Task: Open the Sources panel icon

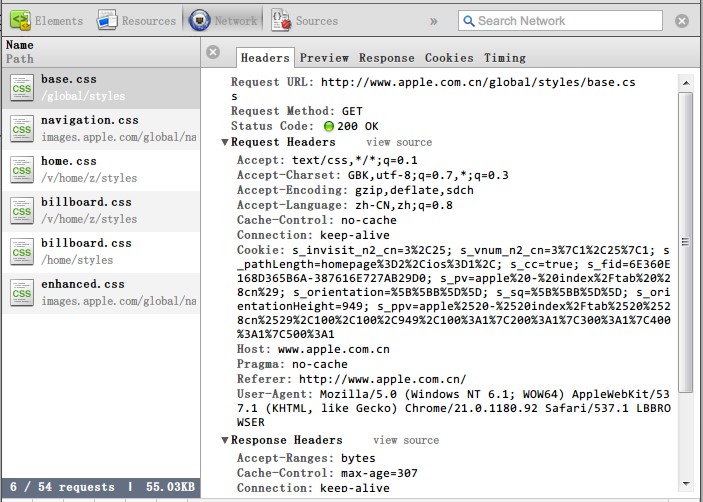Action: [281, 21]
